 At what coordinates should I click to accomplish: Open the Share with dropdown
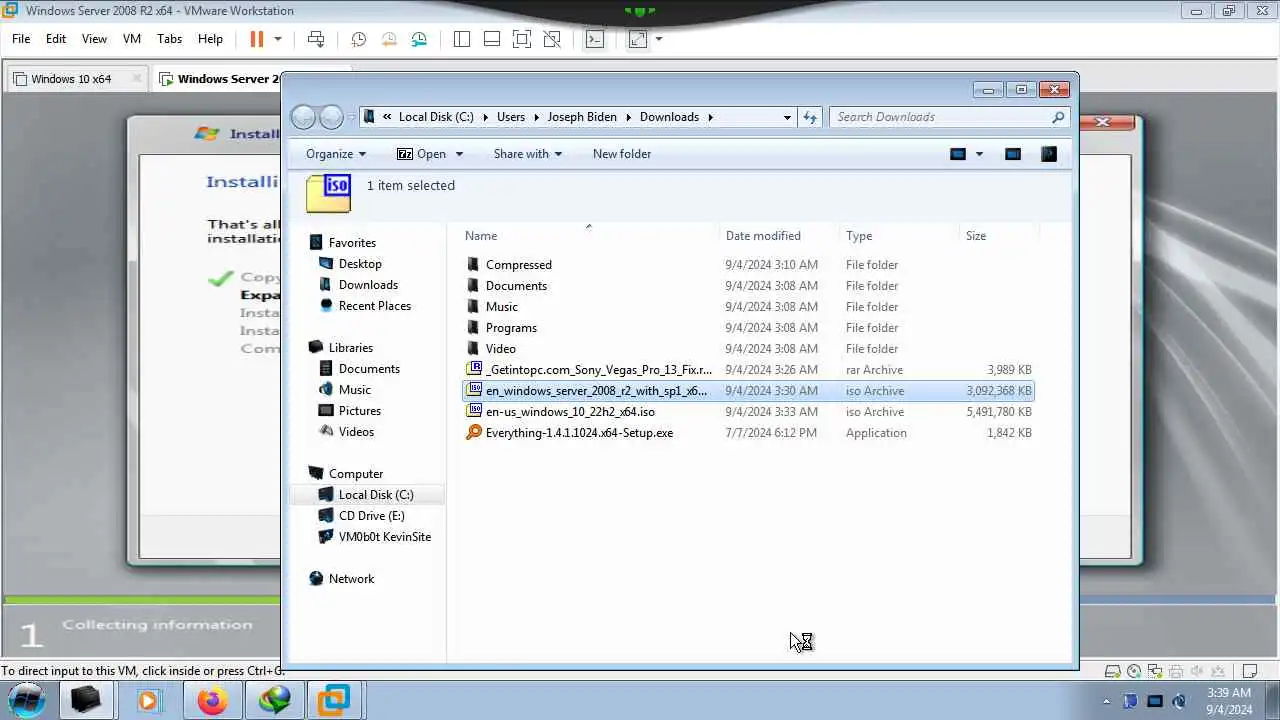click(528, 154)
